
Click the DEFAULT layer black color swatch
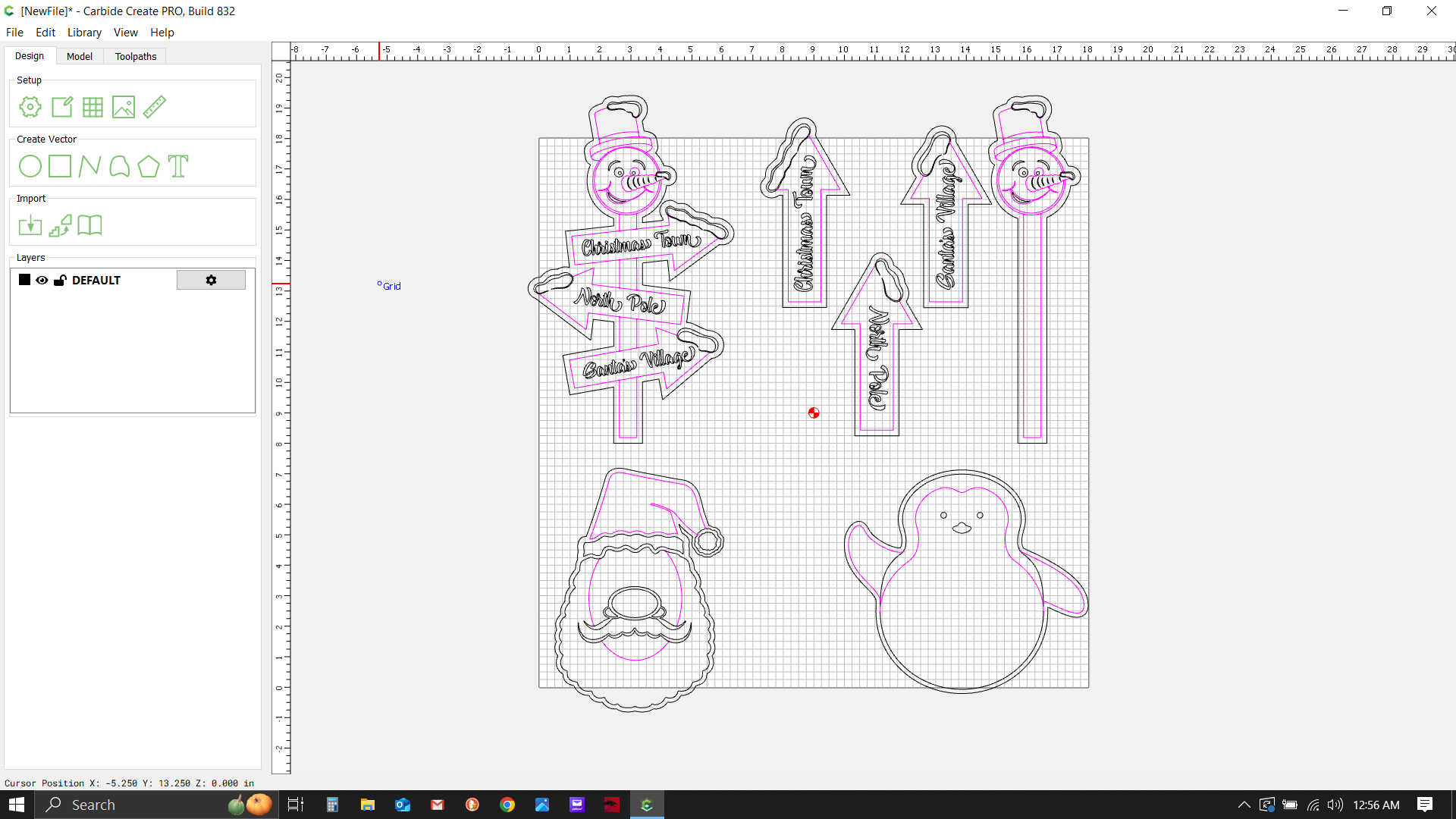24,280
